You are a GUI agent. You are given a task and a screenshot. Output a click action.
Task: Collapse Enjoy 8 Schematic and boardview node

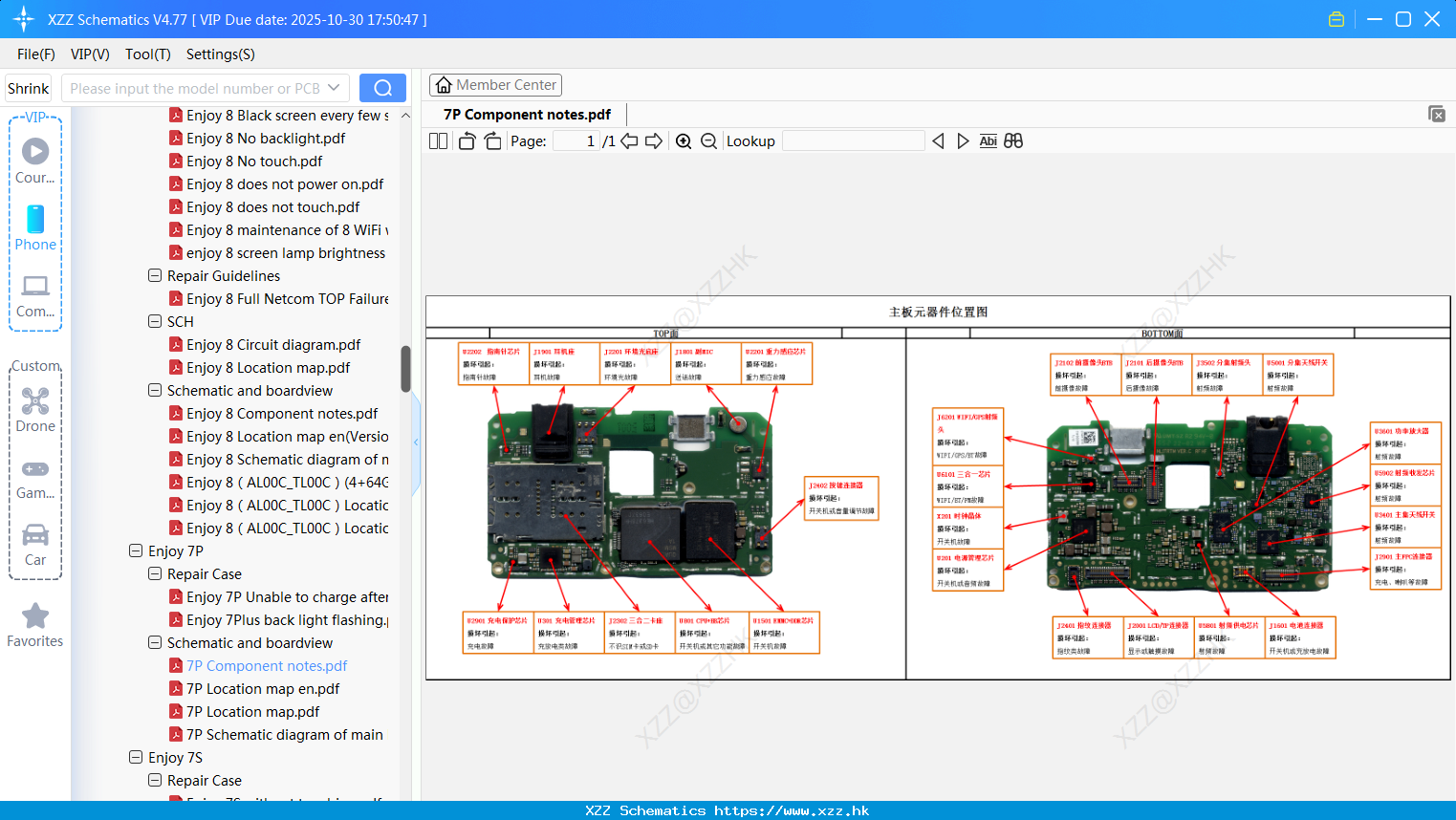155,390
